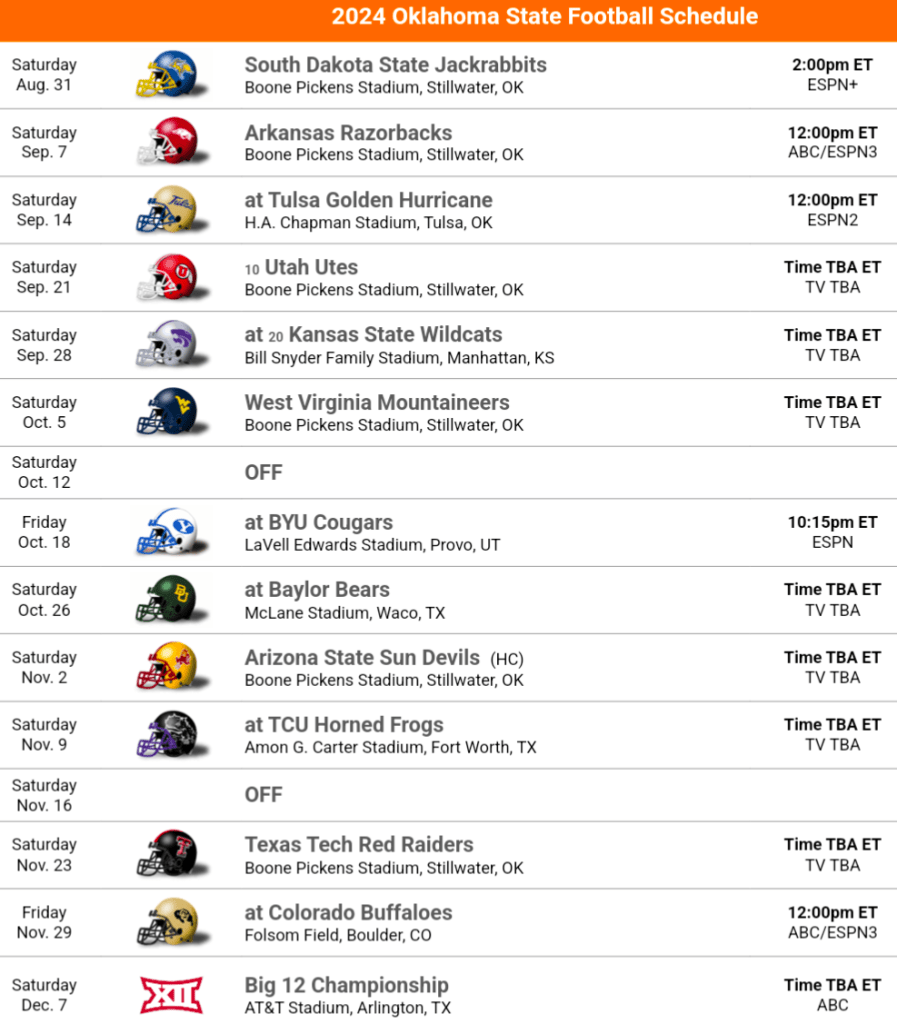Click the Texas Tech Red Raiders helmet

coord(167,854)
